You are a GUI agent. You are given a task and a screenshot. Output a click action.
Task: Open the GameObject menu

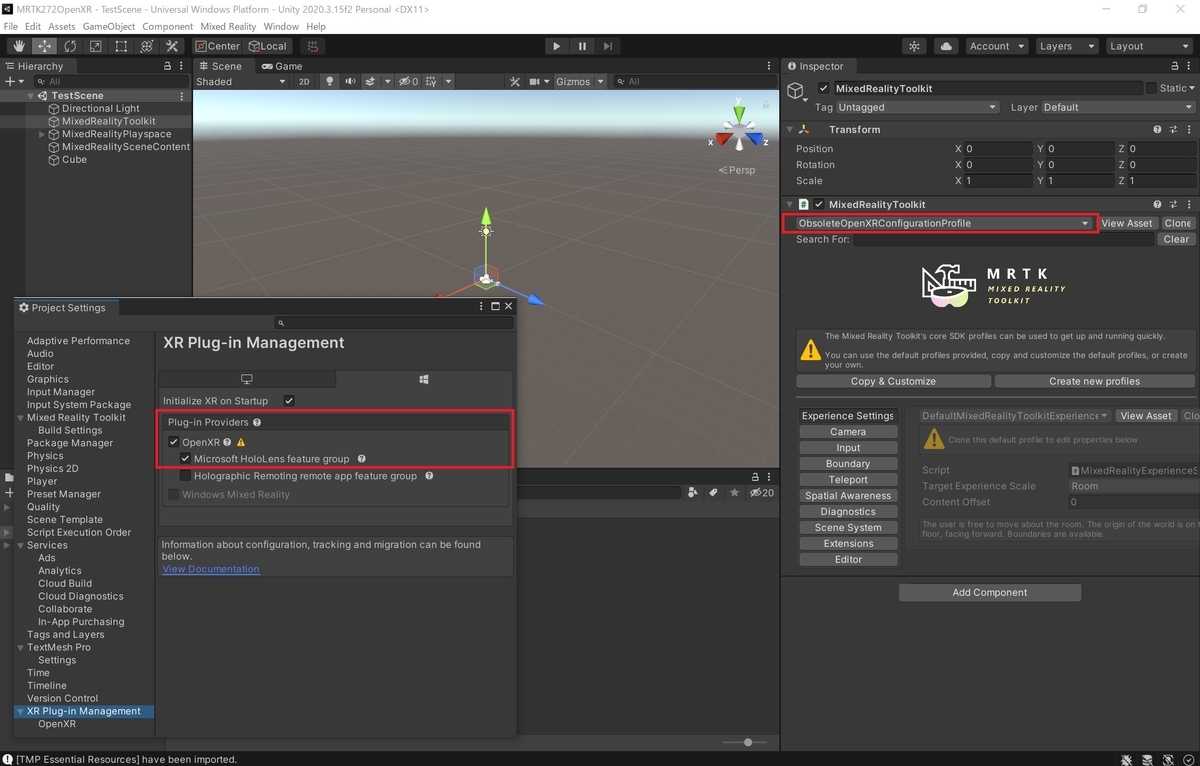coord(108,26)
